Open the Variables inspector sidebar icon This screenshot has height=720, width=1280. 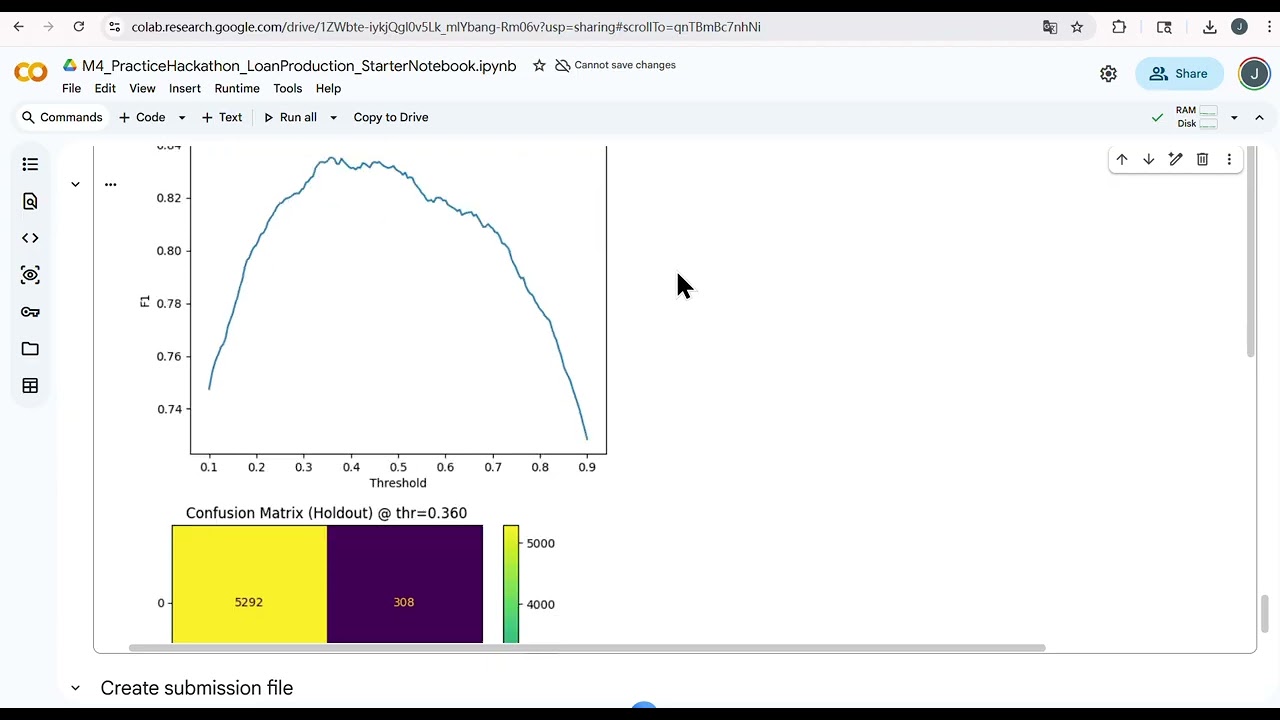coord(30,275)
